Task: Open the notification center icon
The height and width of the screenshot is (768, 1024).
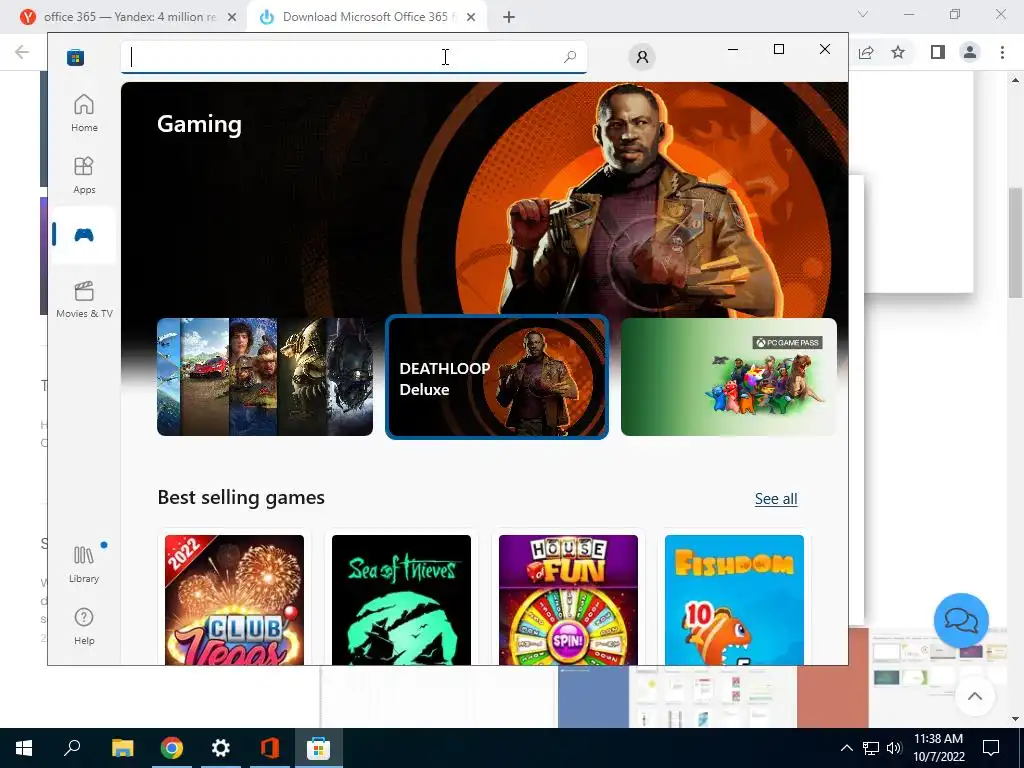Action: tap(991, 748)
